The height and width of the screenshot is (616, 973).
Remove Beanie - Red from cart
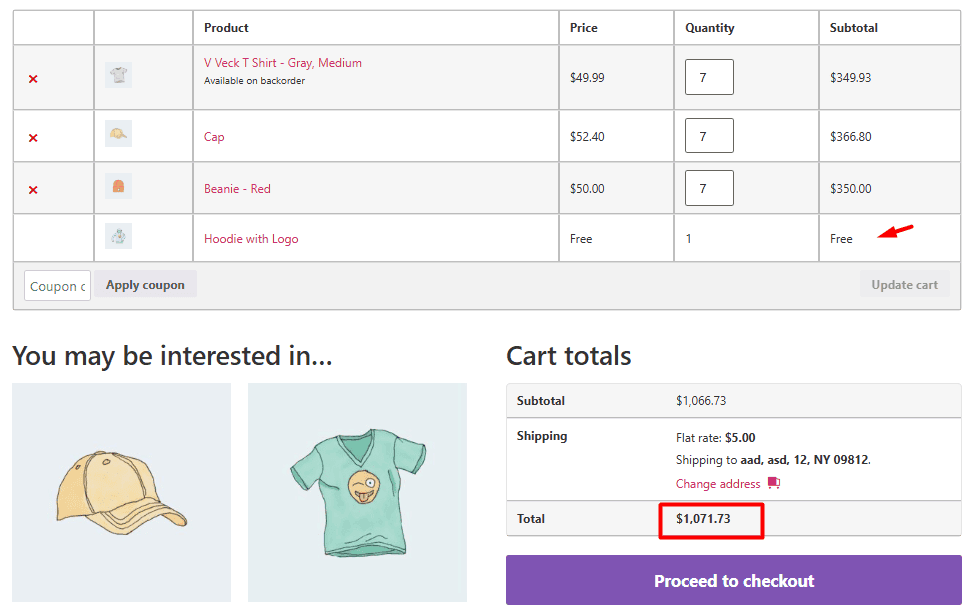pos(33,190)
